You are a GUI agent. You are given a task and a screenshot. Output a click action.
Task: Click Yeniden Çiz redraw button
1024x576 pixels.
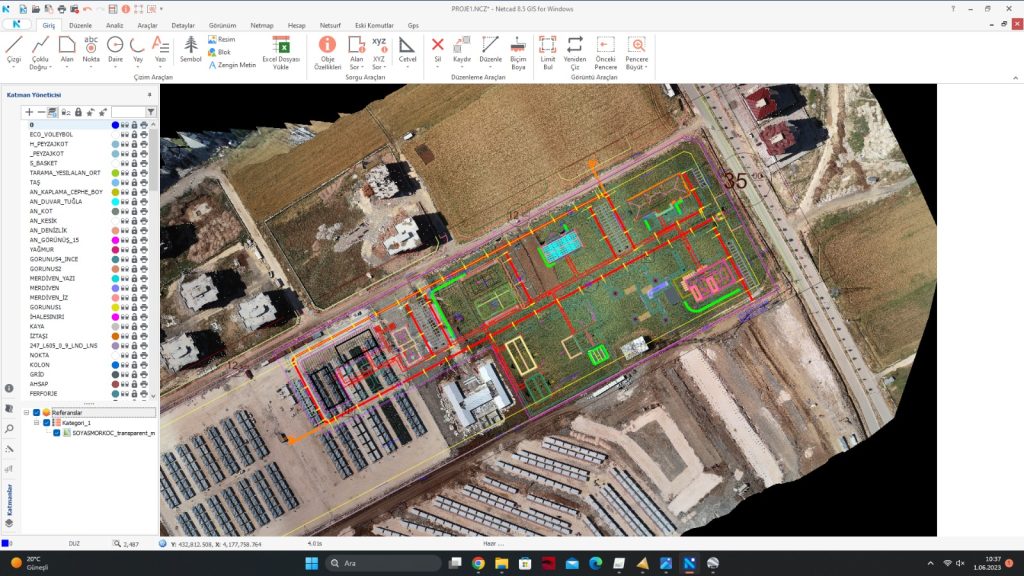(x=575, y=52)
